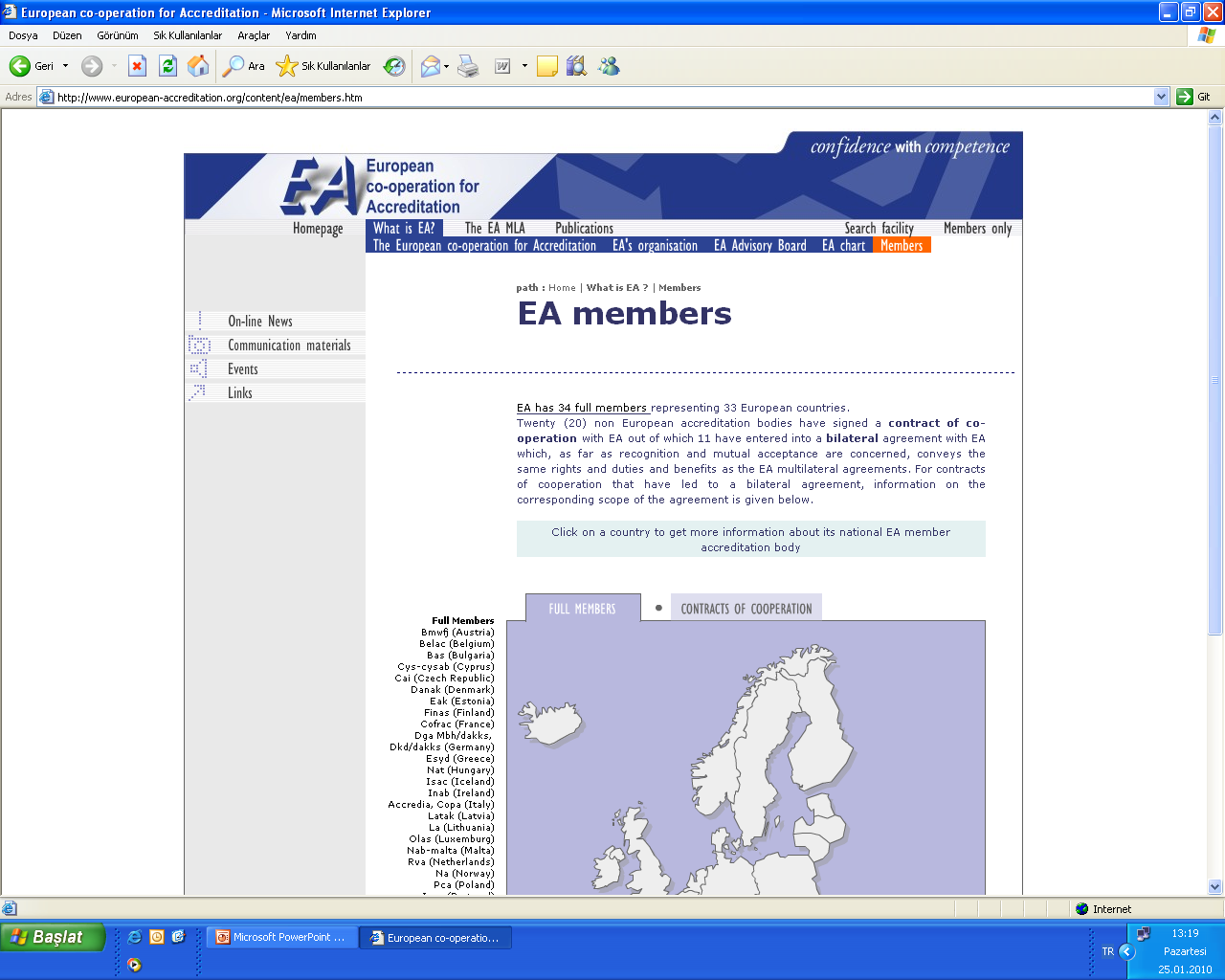1225x980 pixels.
Task: Open the forward history dropdown arrow
Action: 114,66
